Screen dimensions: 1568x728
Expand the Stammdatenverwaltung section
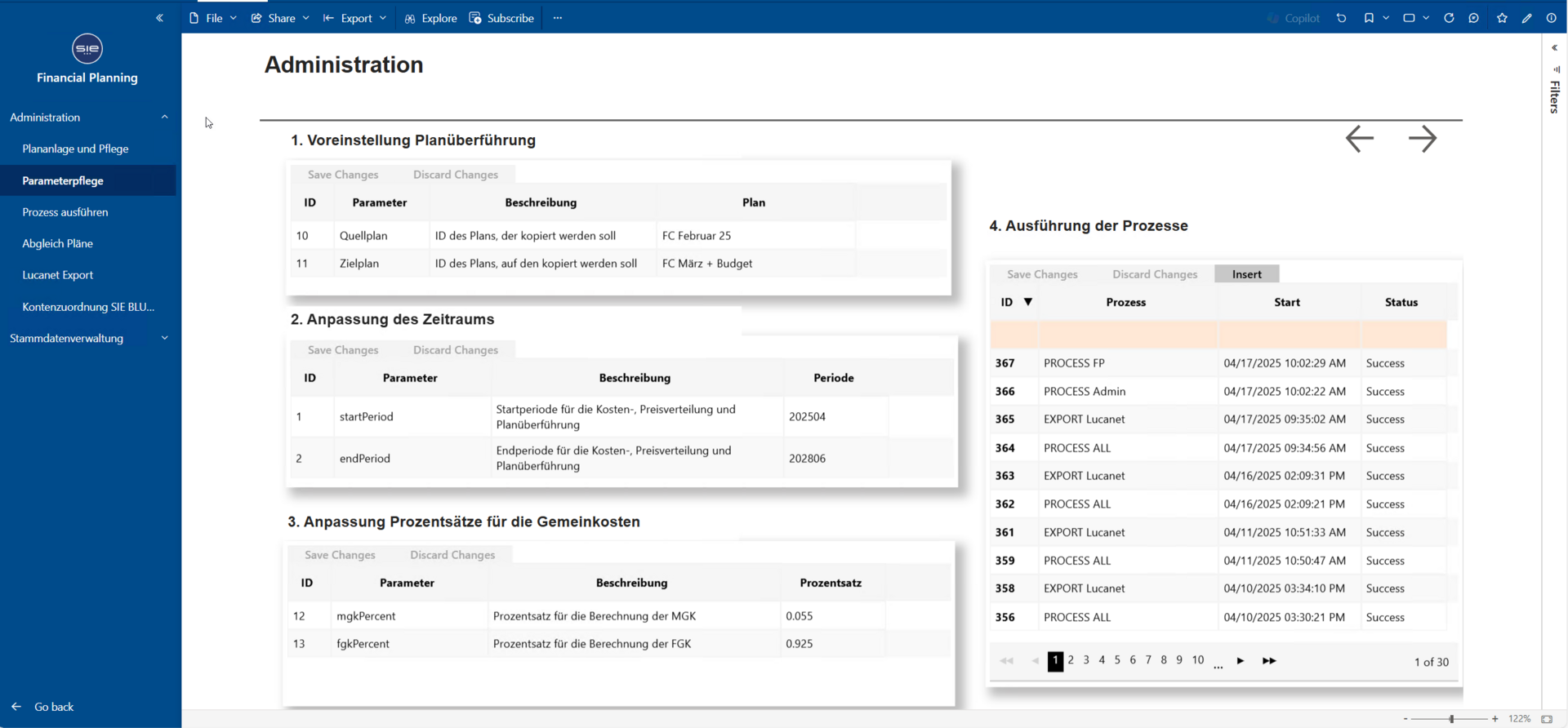[164, 338]
